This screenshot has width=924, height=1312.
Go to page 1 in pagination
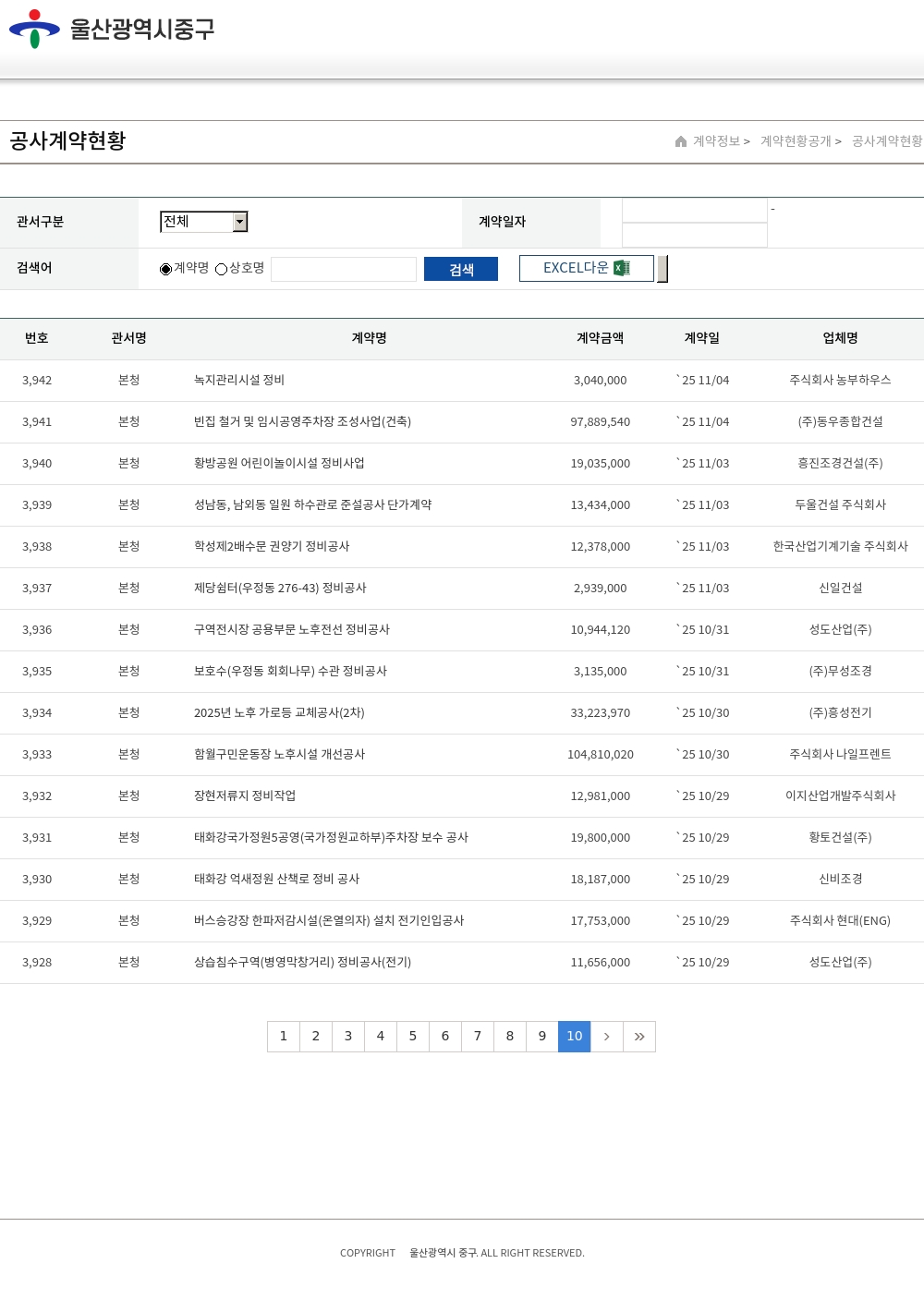[284, 1037]
